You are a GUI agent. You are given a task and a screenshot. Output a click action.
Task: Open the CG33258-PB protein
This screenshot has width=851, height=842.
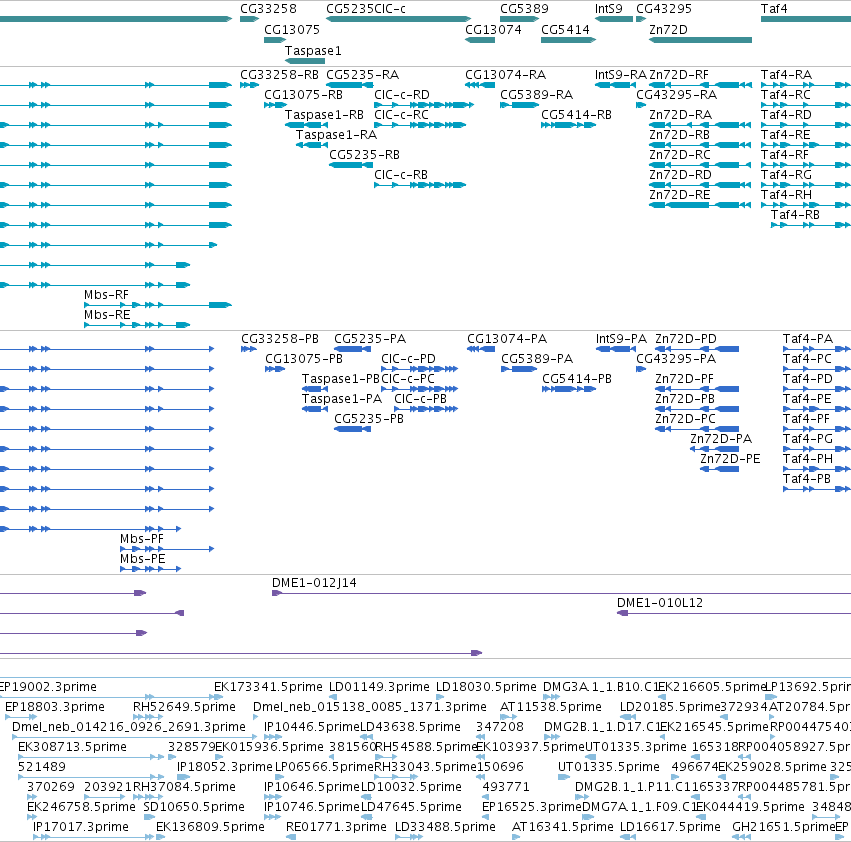point(249,349)
